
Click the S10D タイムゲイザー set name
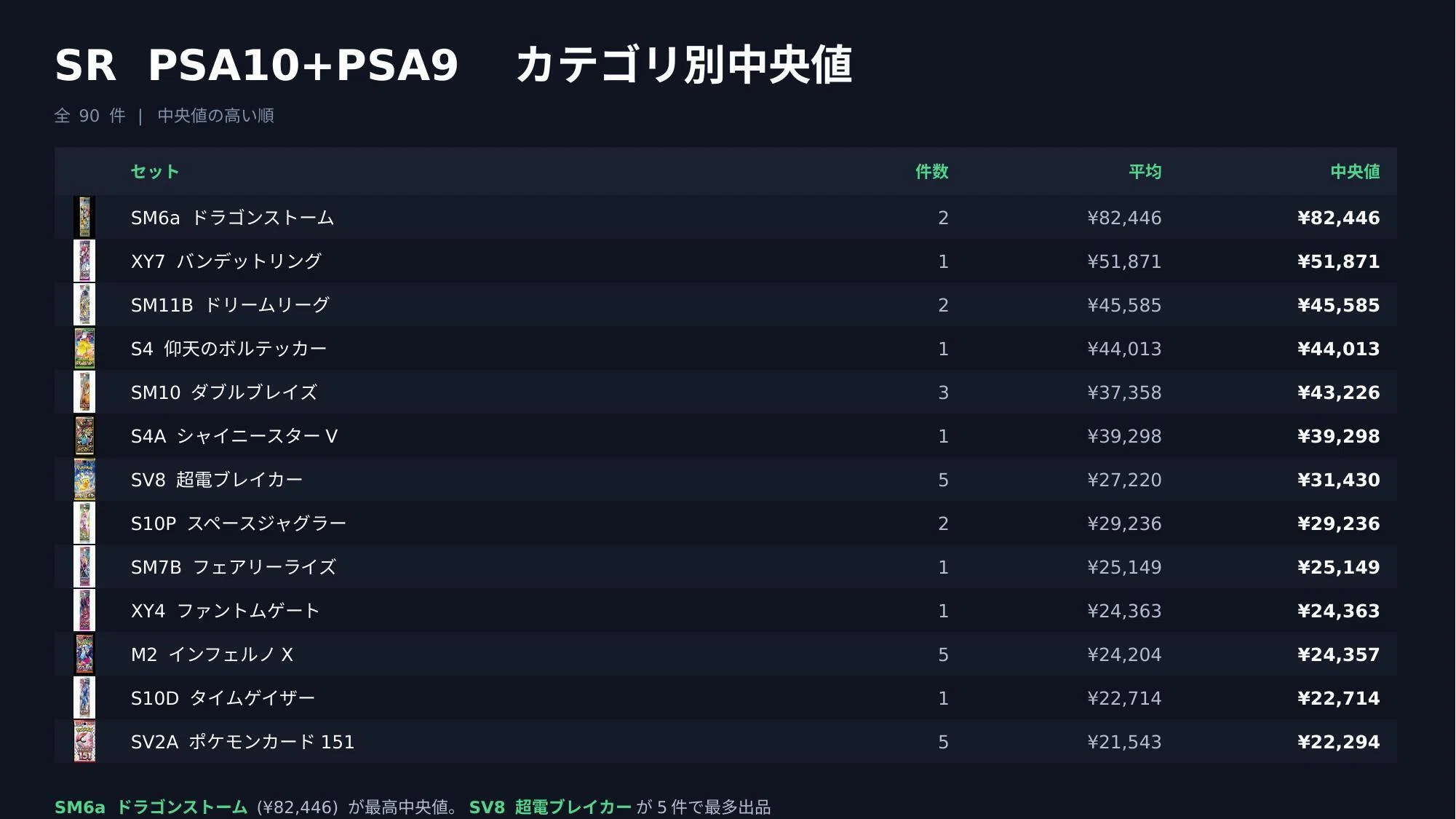point(223,698)
